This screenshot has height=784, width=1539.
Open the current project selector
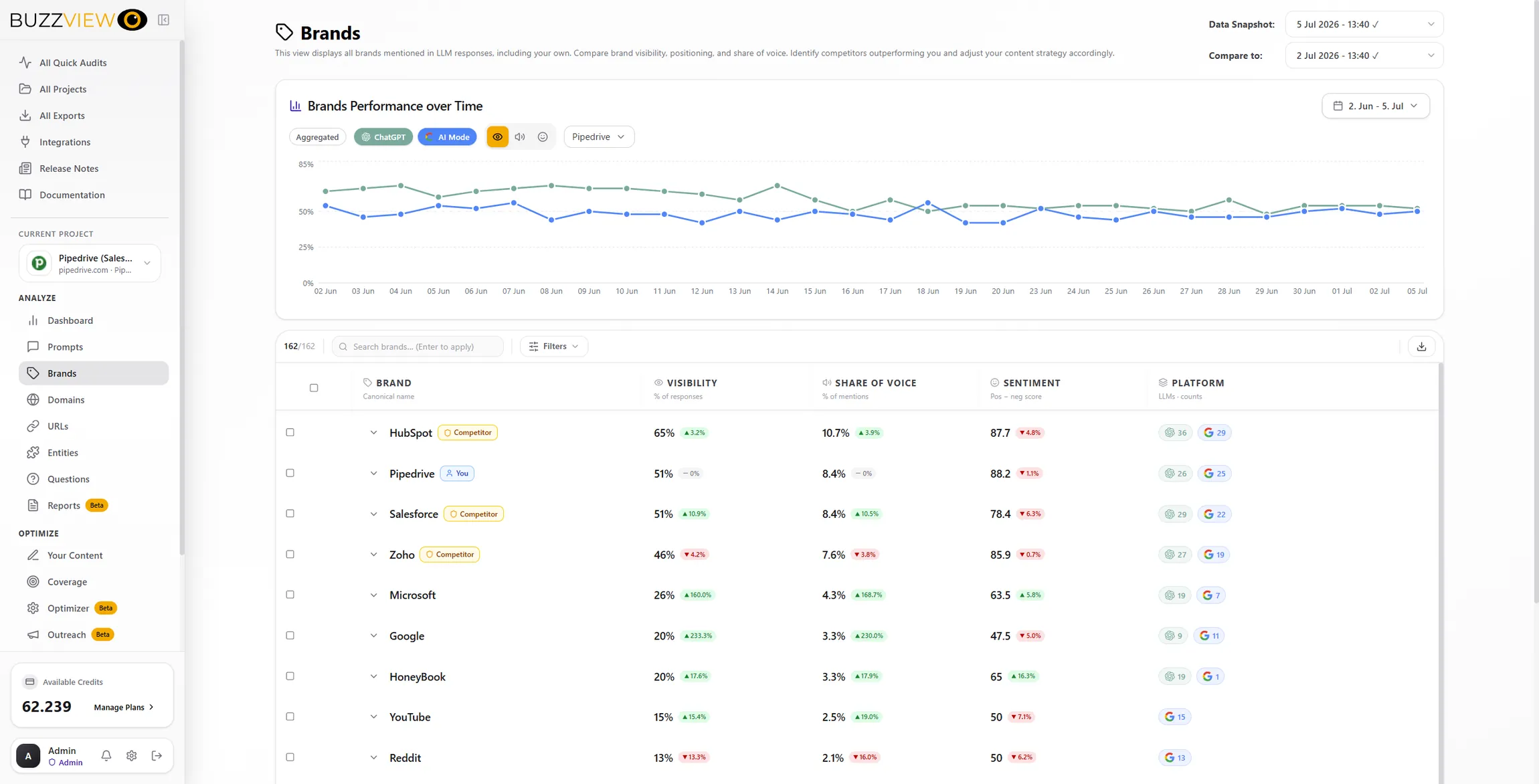pos(90,263)
